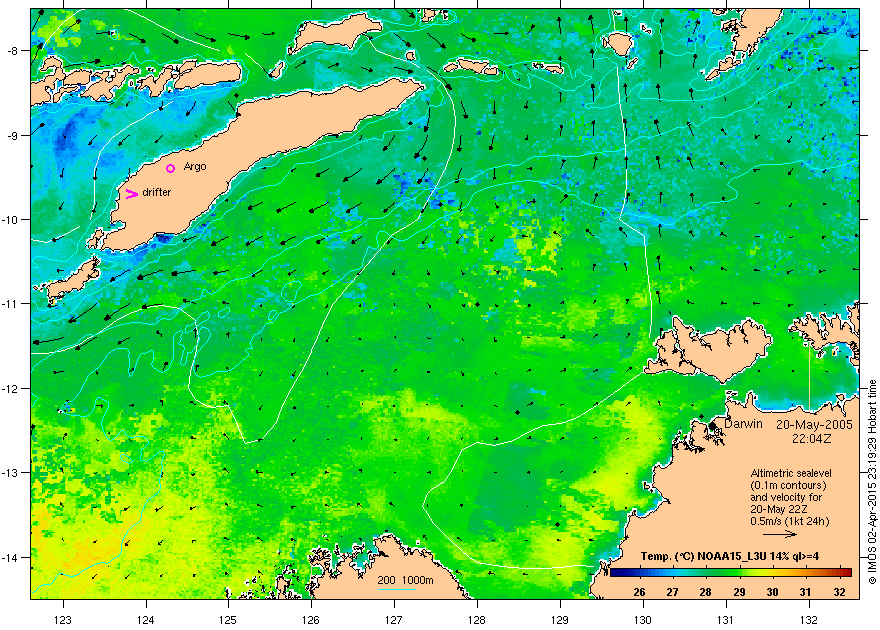Click the cyan depth contour legend line
Image resolution: width=880 pixels, height=630 pixels.
(x=397, y=589)
